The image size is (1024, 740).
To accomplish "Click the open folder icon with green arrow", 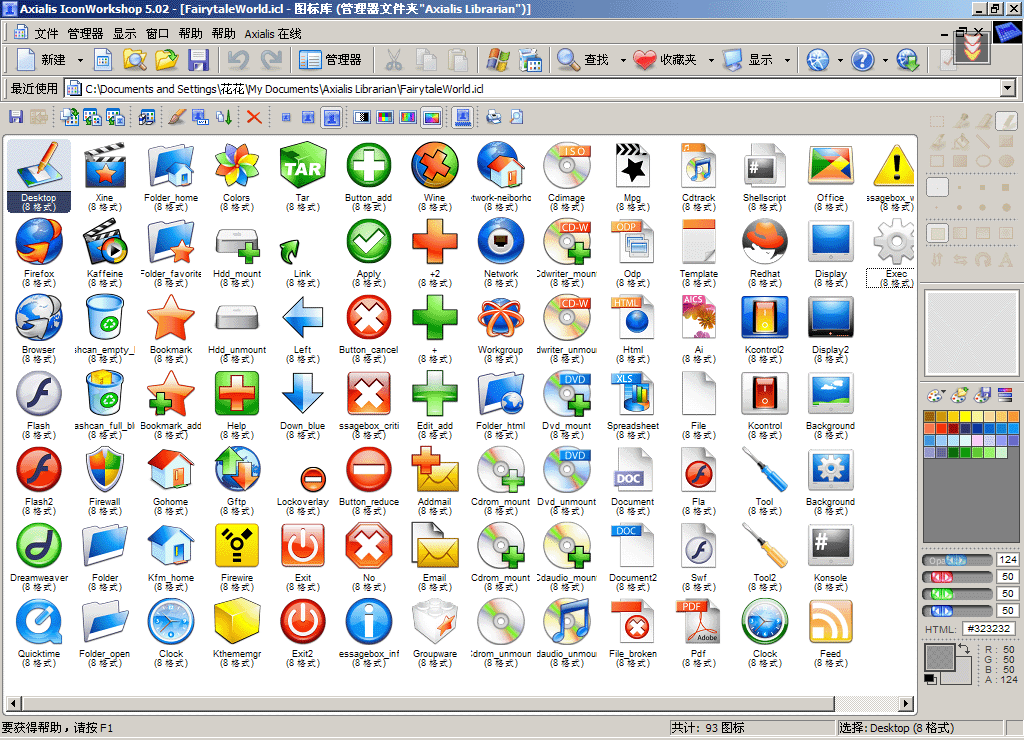I will pyautogui.click(x=167, y=60).
